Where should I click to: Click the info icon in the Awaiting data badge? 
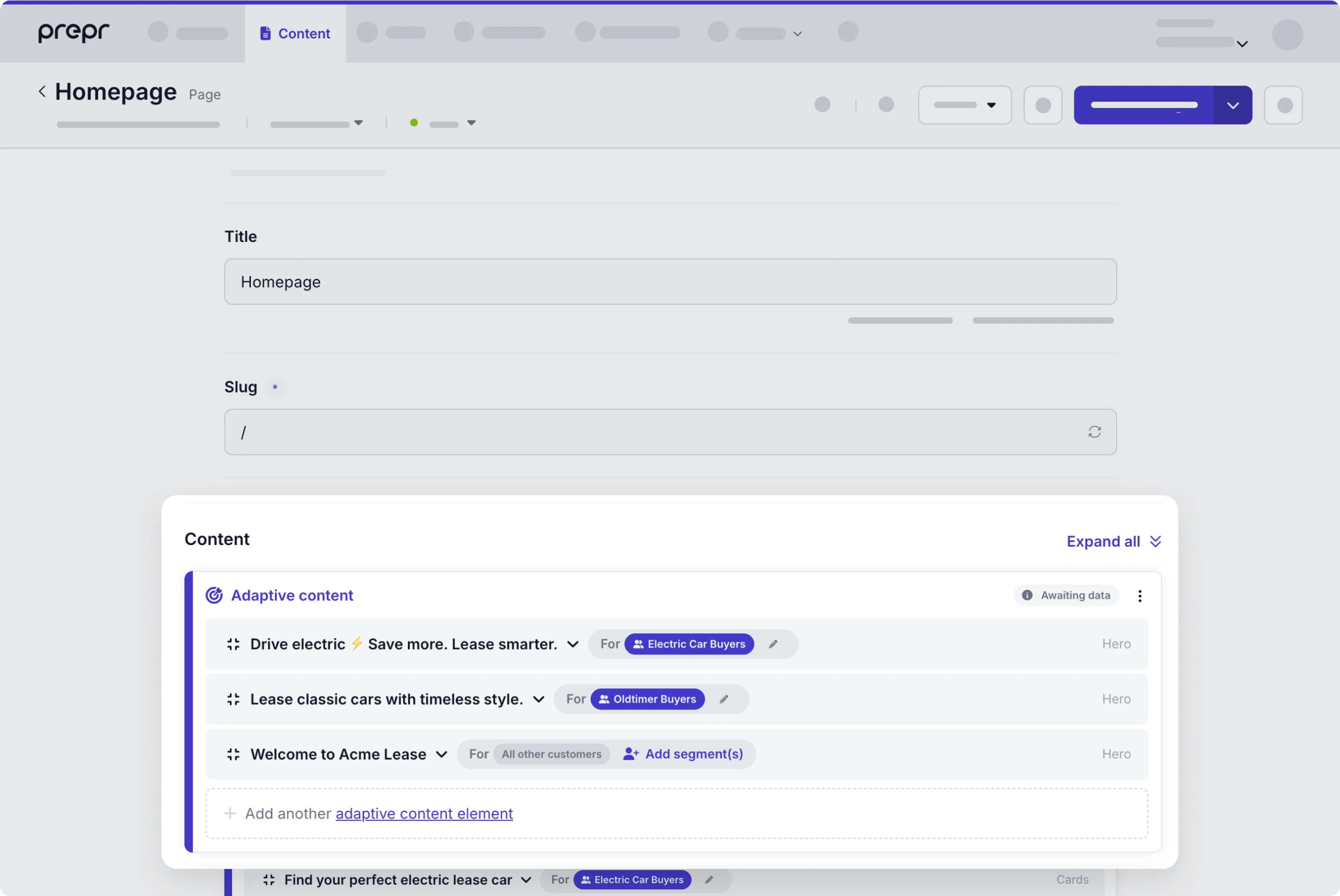1027,595
